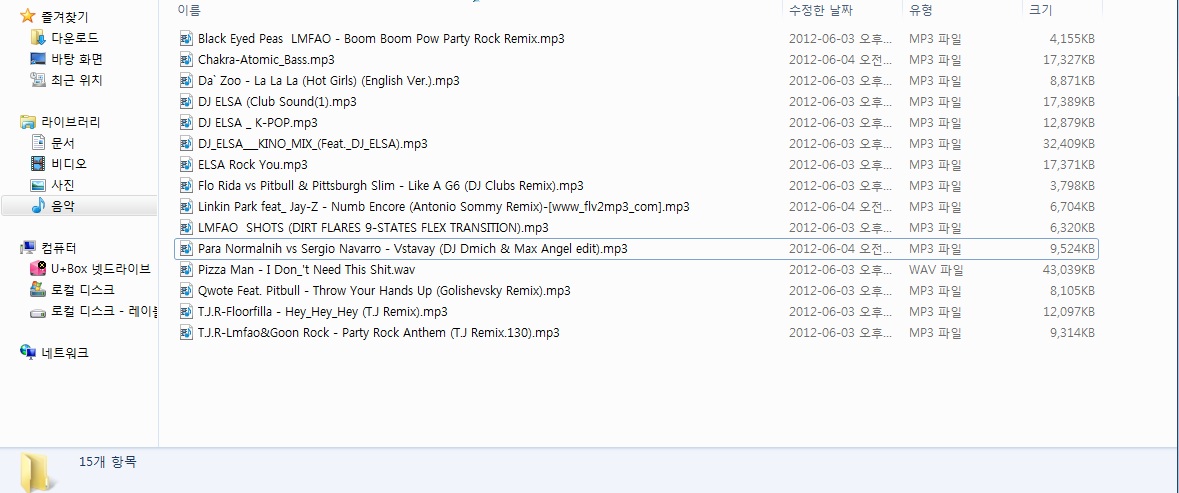This screenshot has height=493, width=1179.
Task: Click the Flo Rida vs Pitbull file icon
Action: coord(186,186)
